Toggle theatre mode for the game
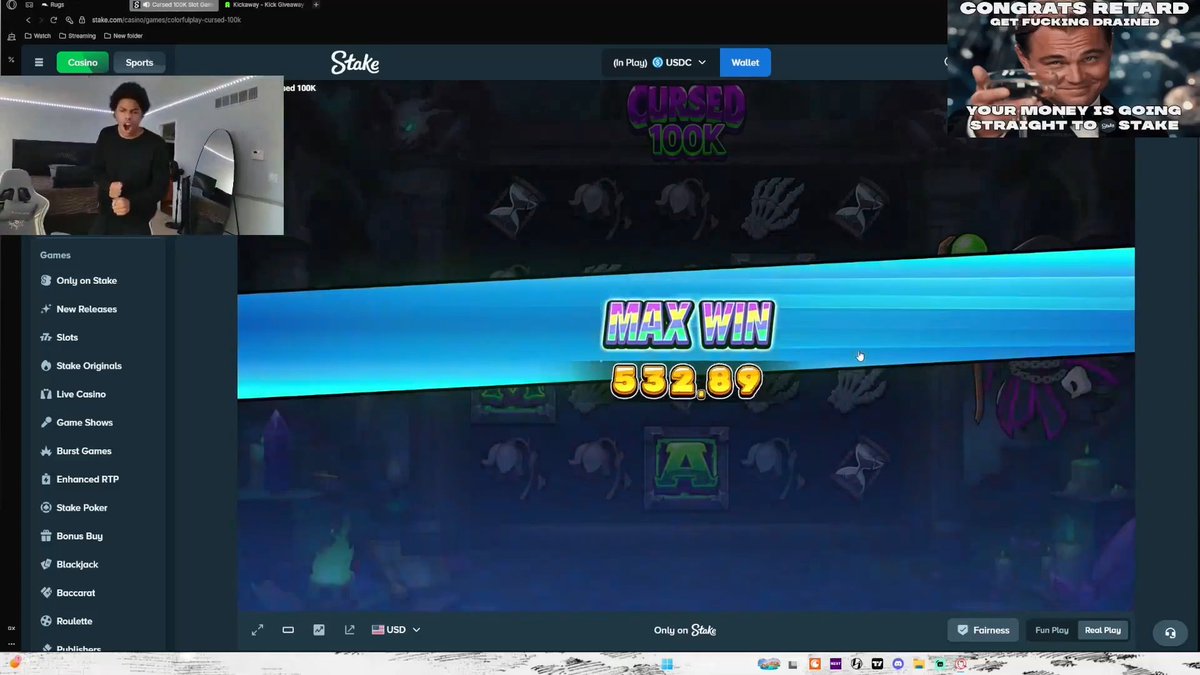The width and height of the screenshot is (1200, 675). point(288,630)
